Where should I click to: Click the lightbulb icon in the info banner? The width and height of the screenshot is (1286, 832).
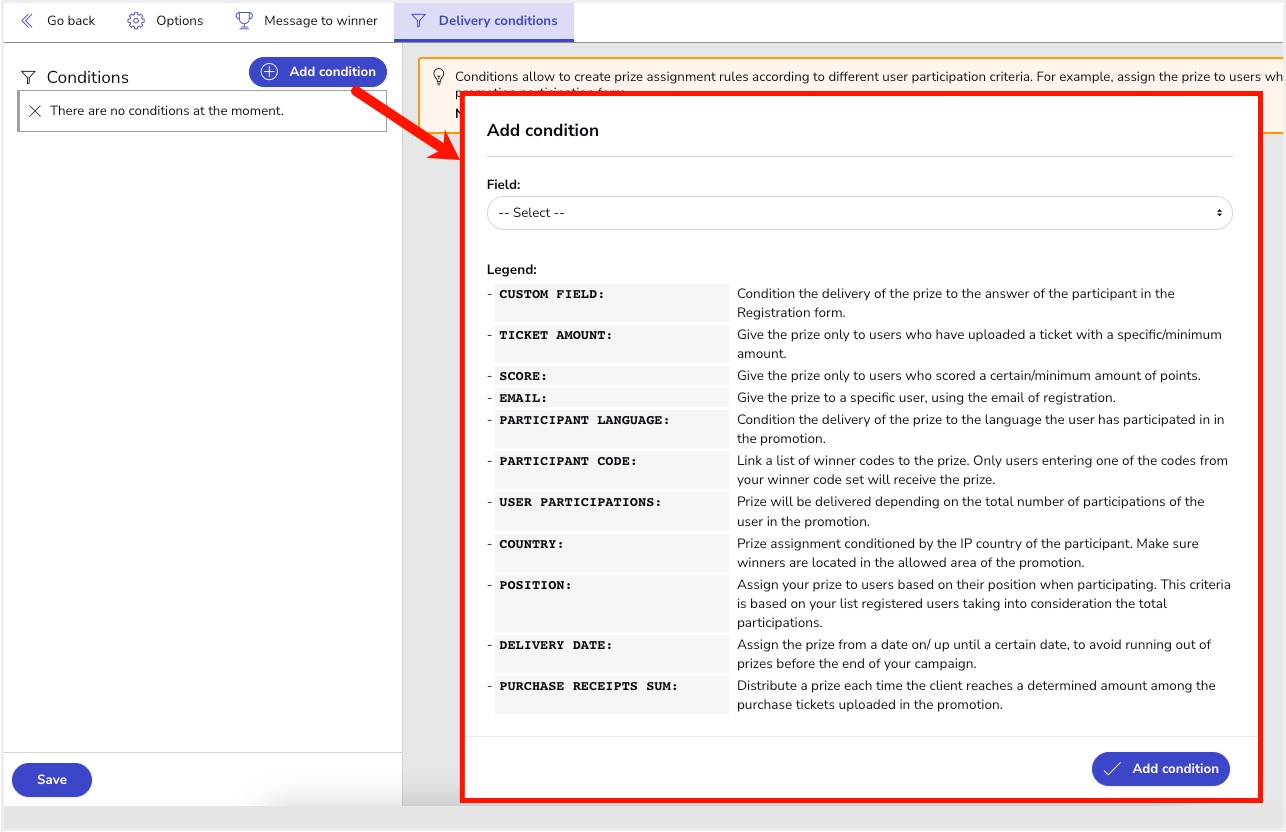pyautogui.click(x=438, y=76)
